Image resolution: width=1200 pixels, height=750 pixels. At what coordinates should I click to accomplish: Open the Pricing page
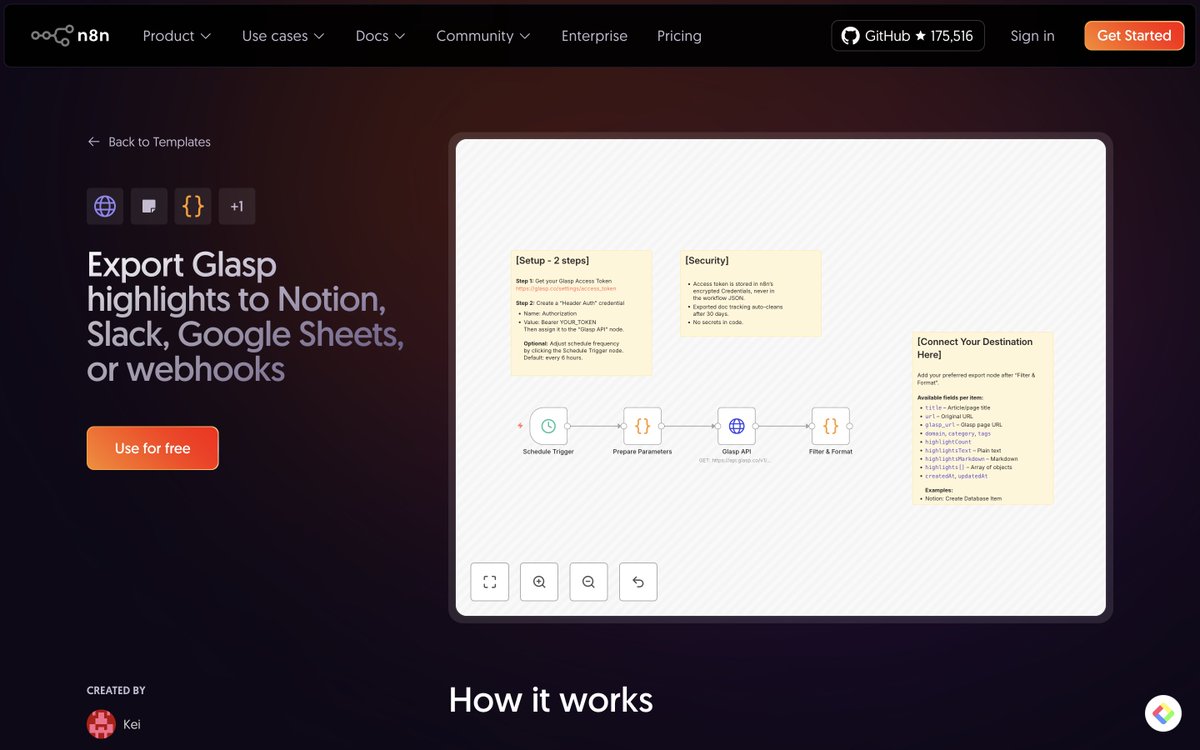[x=679, y=36]
